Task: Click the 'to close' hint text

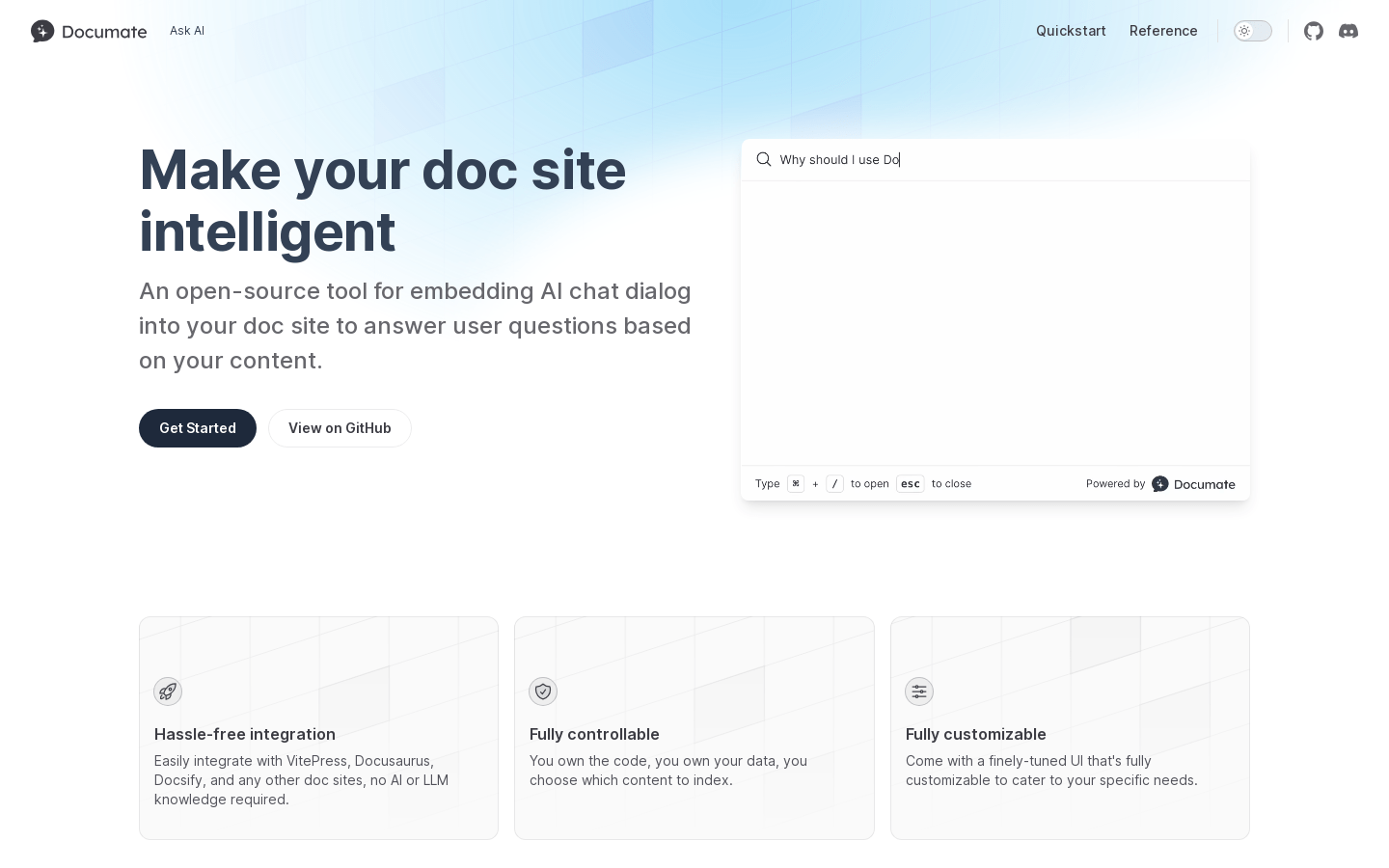Action: click(x=951, y=484)
